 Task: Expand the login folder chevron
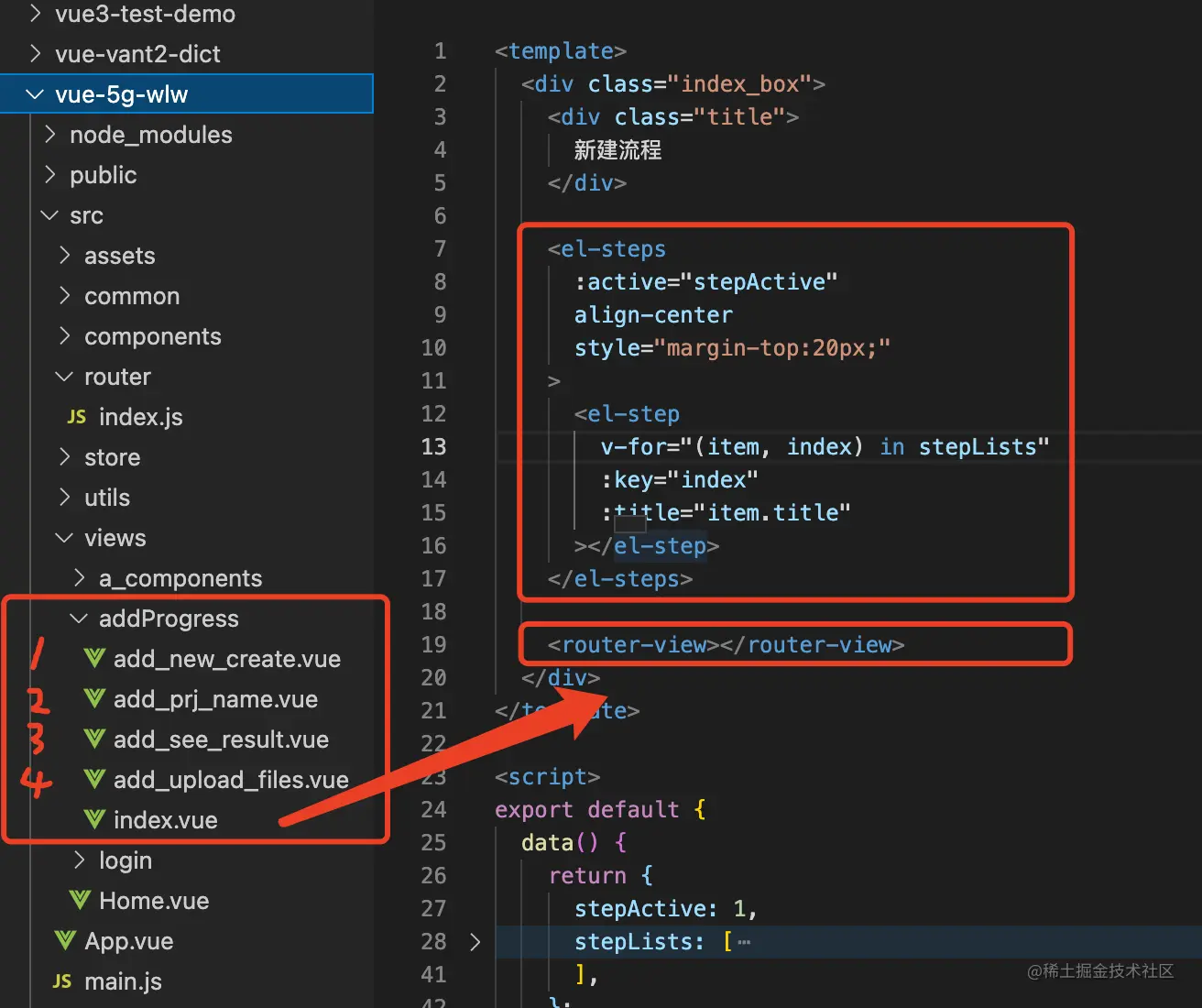[80, 860]
